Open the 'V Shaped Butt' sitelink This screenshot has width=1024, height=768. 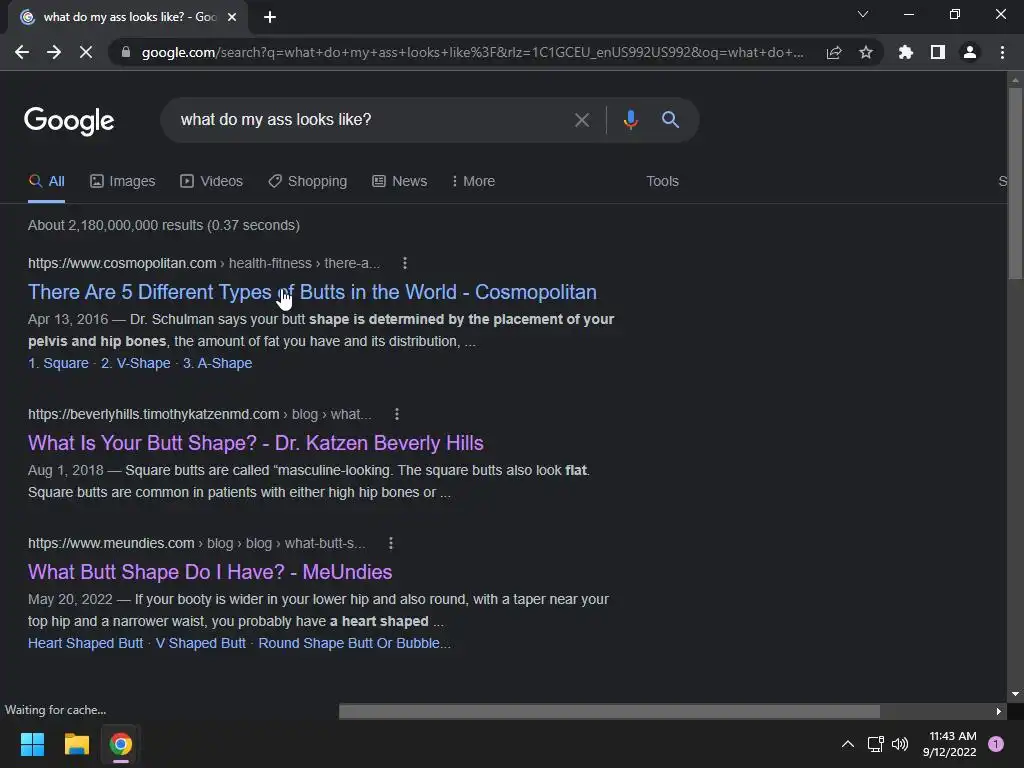point(200,643)
